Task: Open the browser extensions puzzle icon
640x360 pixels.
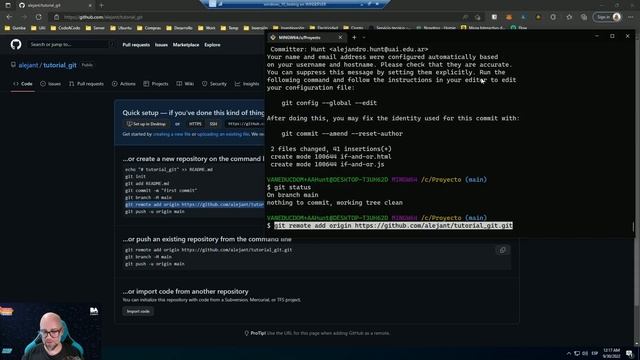Action: pyautogui.click(x=553, y=17)
